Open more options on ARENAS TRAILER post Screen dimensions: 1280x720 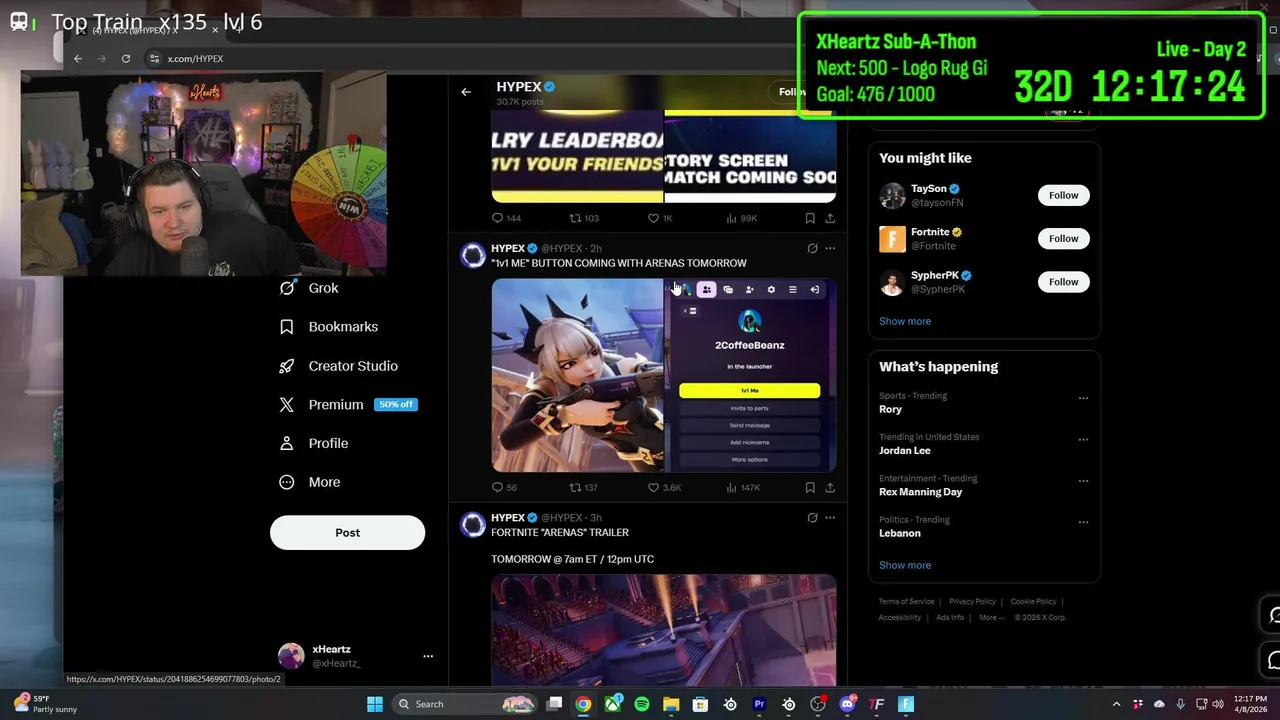(x=830, y=518)
